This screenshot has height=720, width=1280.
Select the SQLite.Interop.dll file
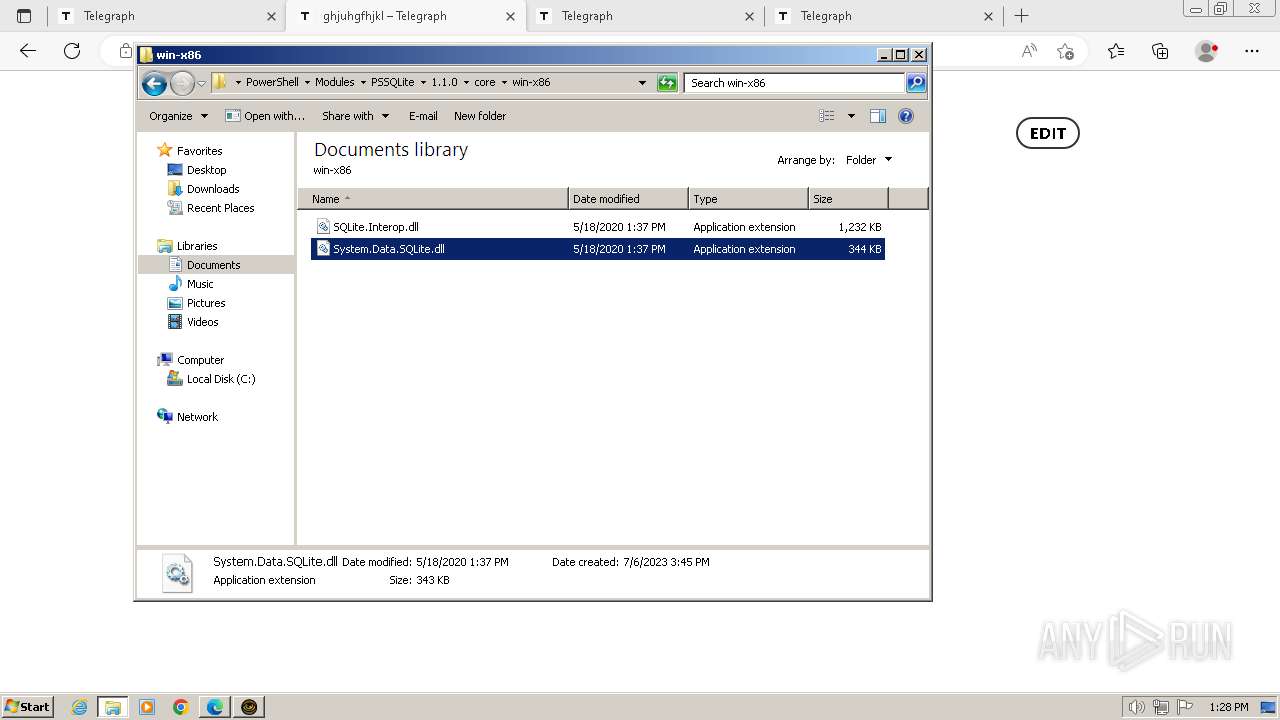(x=598, y=227)
